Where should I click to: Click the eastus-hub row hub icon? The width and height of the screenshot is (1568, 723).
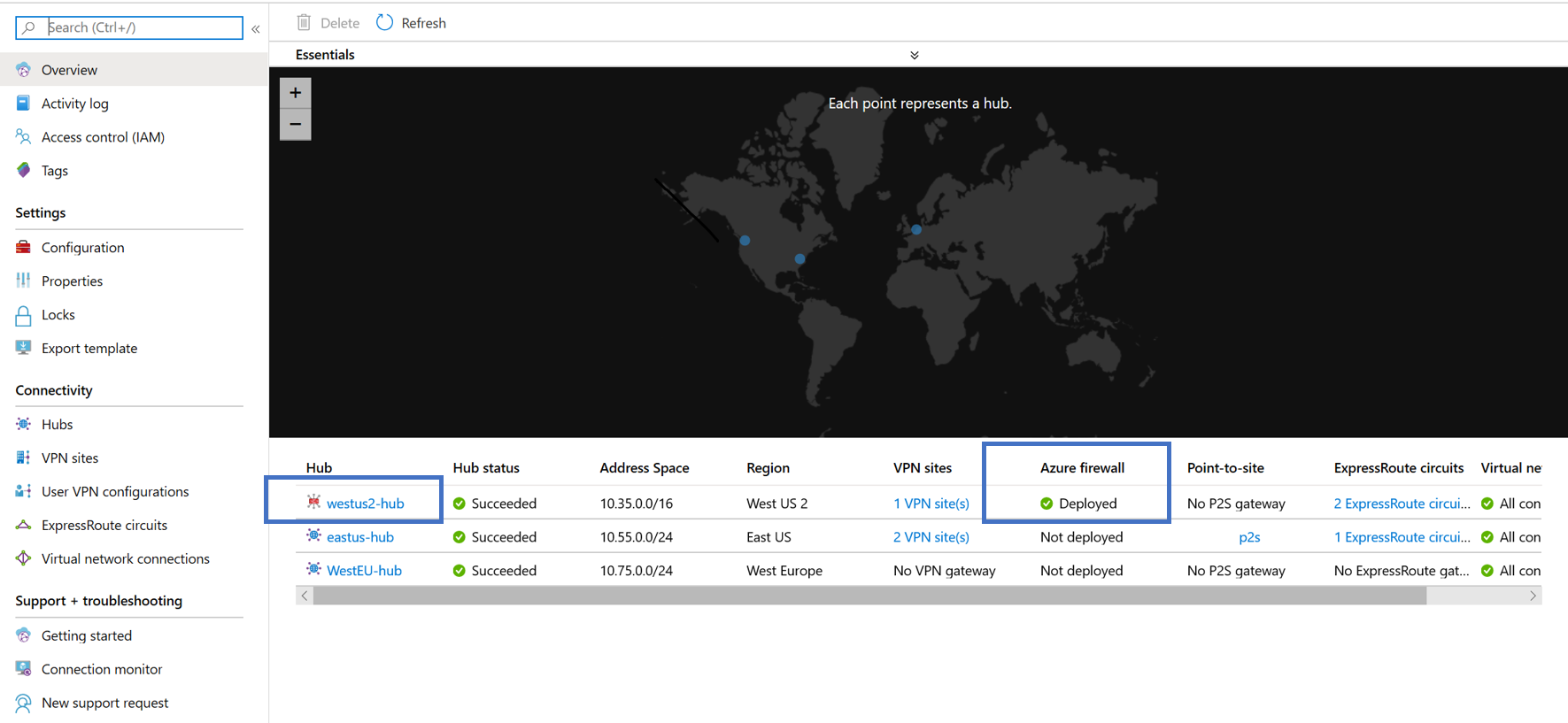pyautogui.click(x=313, y=535)
